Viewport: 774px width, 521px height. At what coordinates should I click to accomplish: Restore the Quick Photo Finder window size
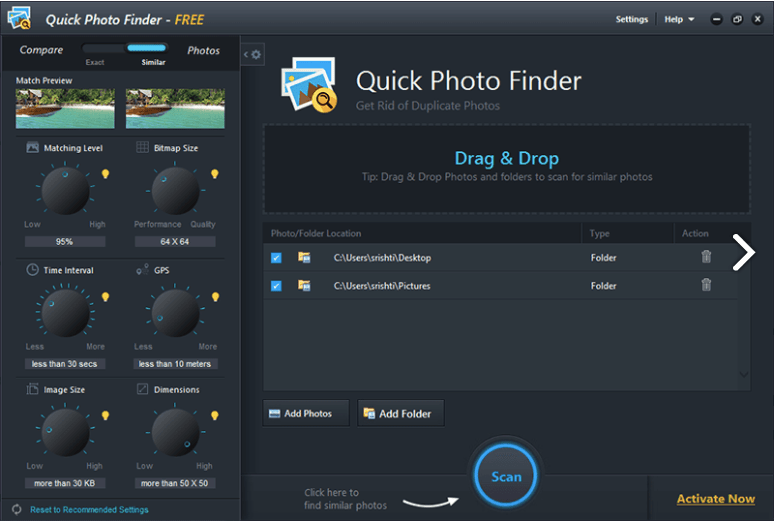[x=737, y=19]
